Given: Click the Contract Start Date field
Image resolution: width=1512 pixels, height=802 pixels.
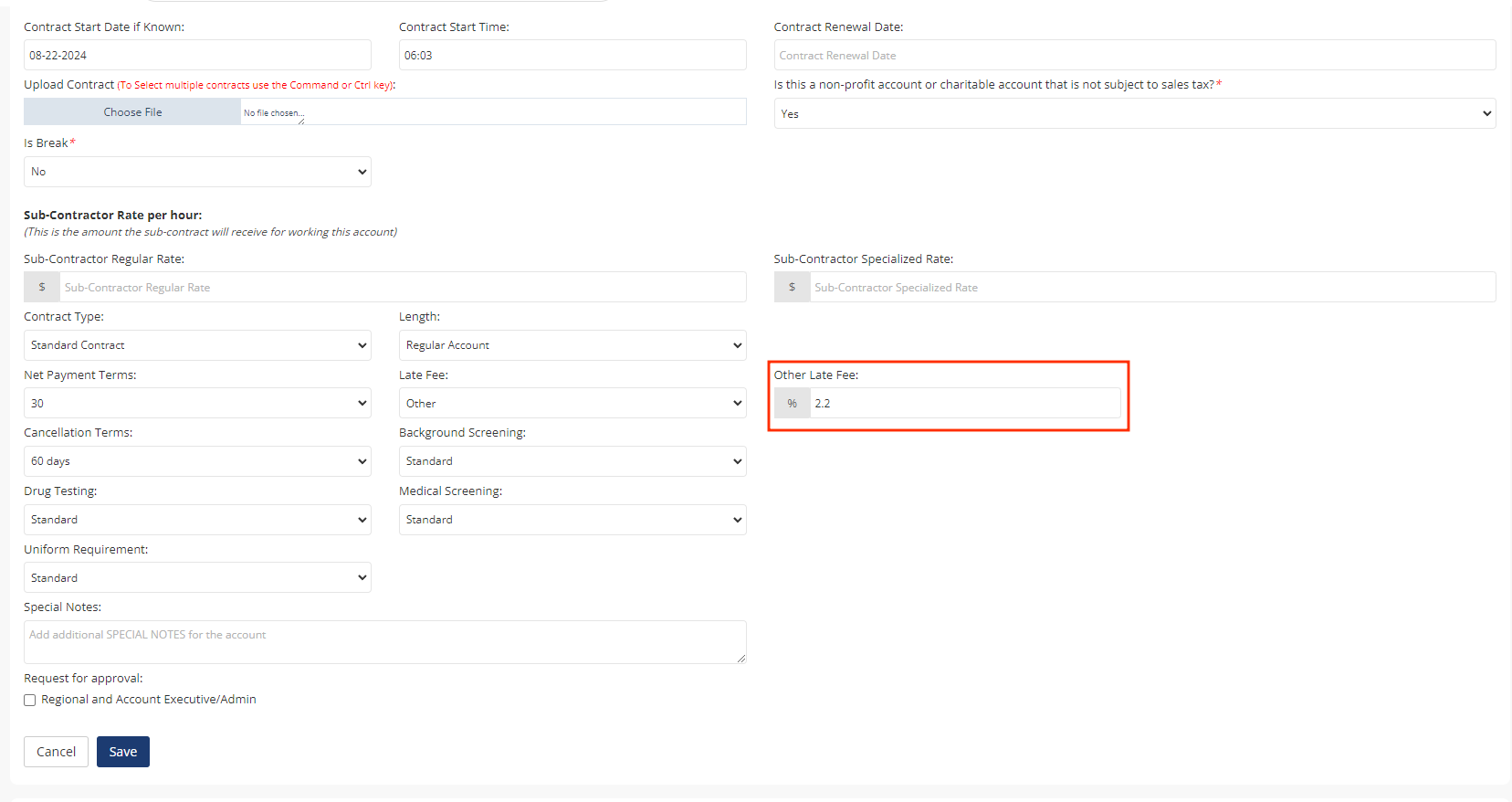Looking at the screenshot, I should coord(197,55).
